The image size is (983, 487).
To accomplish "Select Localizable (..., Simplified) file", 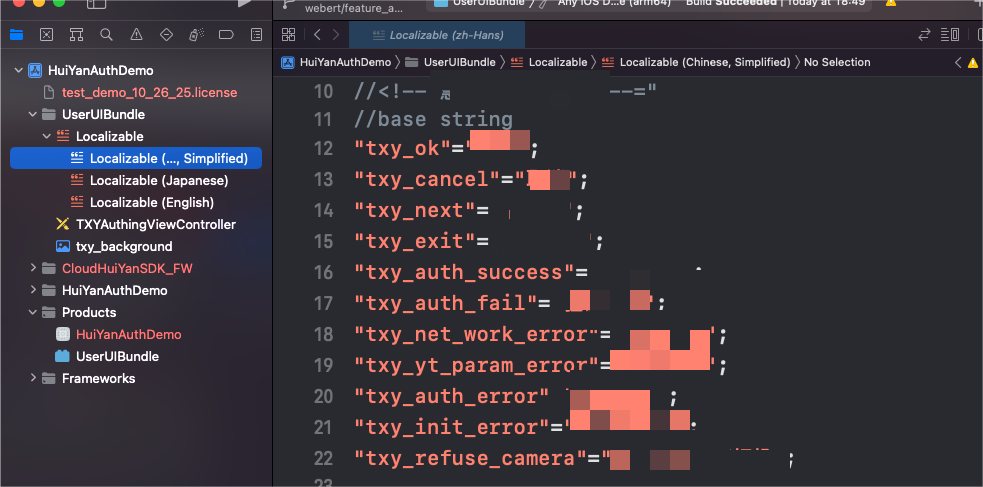I will [136, 159].
